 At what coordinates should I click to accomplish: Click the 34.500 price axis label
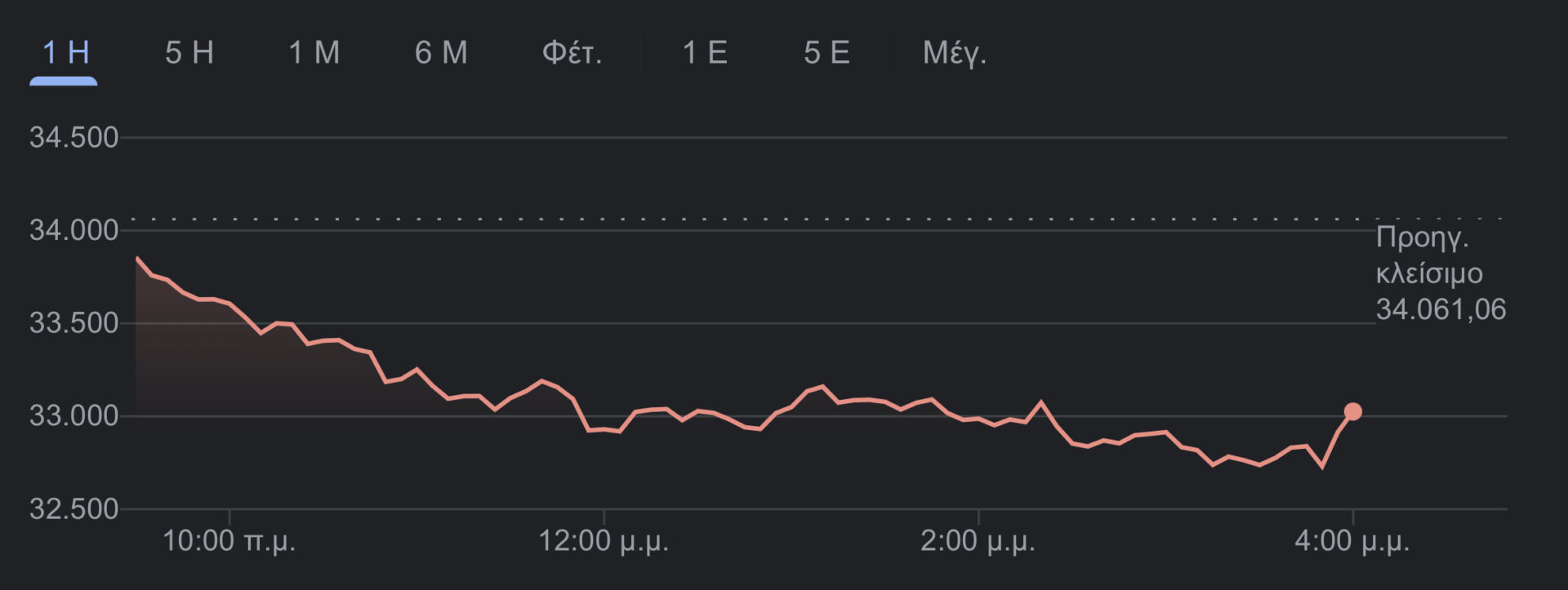point(73,138)
